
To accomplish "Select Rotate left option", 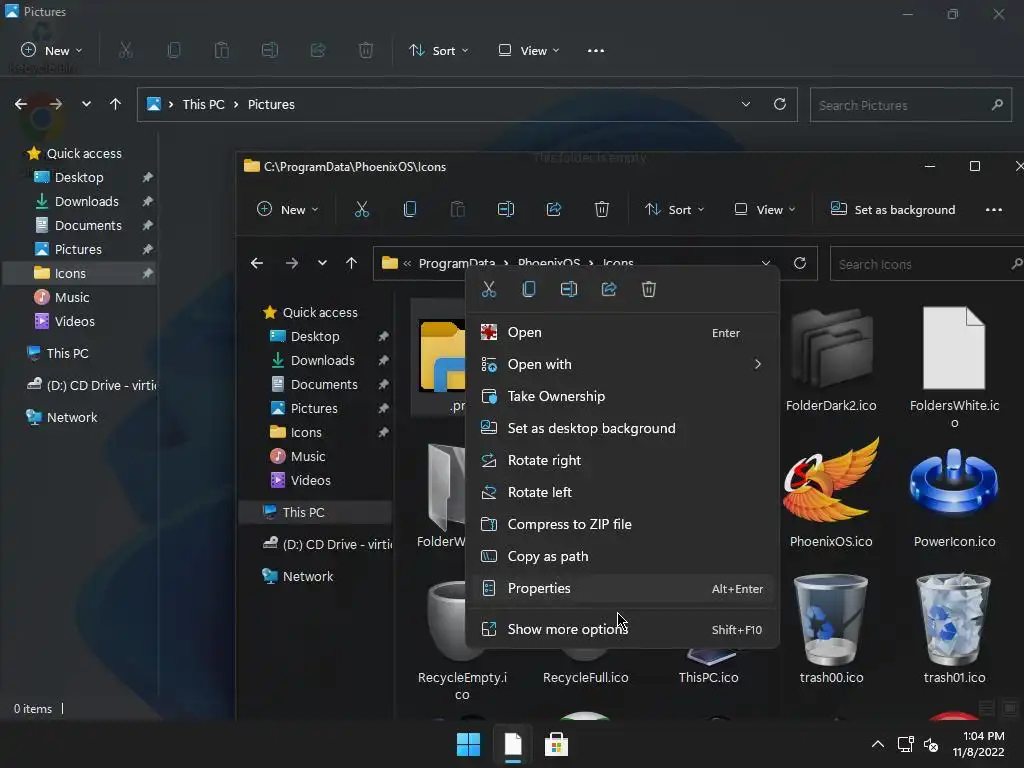I will [x=621, y=492].
